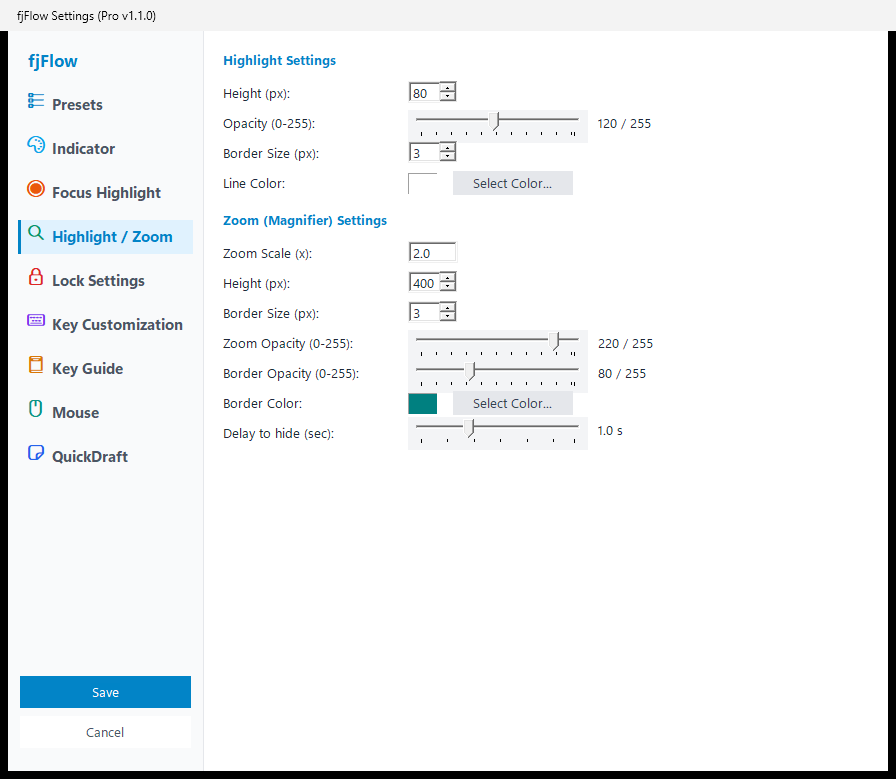The image size is (896, 779).
Task: Click the window title fjFlow Settings (Pro v1.1.0)
Action: (x=86, y=15)
